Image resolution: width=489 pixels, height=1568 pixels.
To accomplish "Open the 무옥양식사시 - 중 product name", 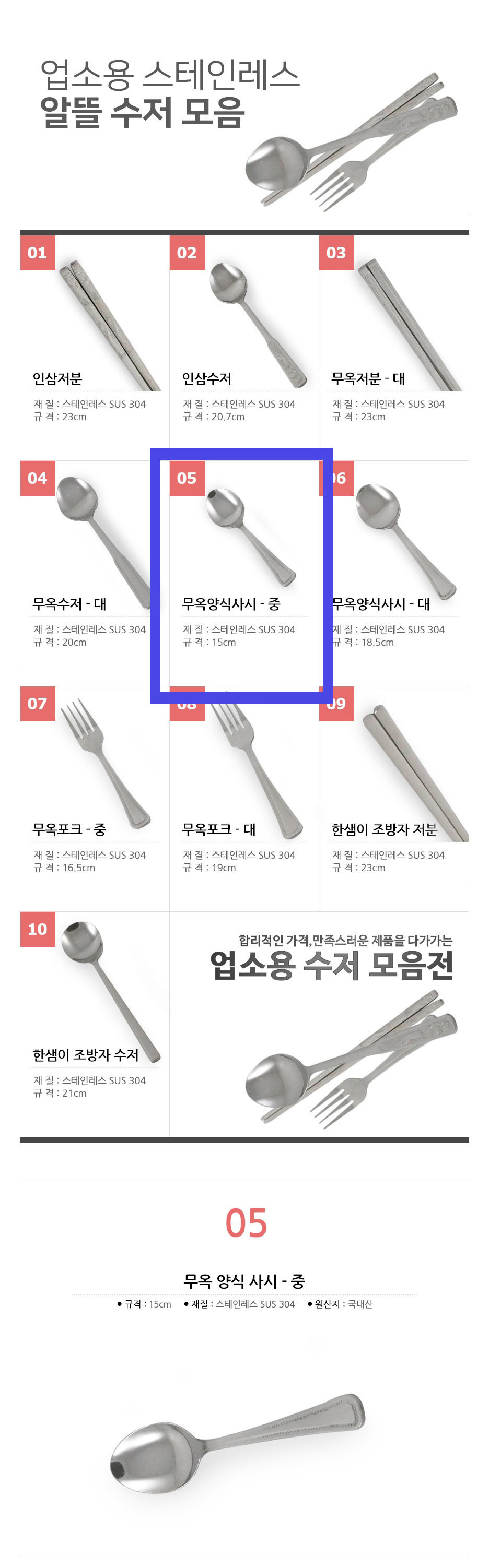I will coord(231,604).
